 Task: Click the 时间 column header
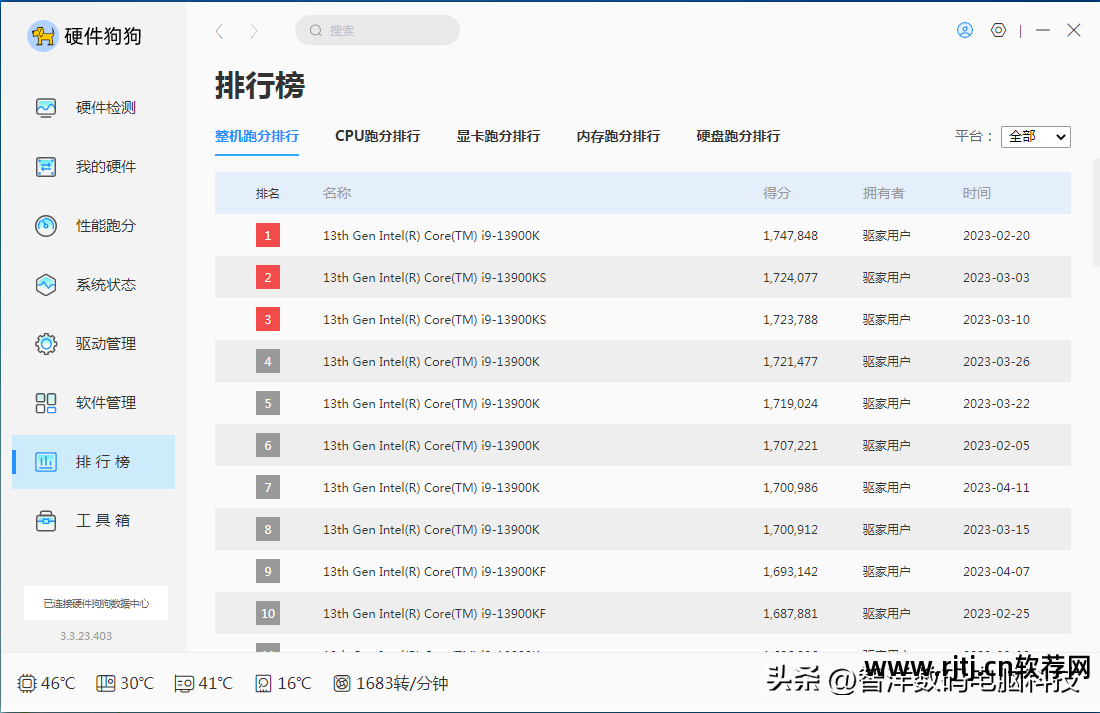coord(977,193)
